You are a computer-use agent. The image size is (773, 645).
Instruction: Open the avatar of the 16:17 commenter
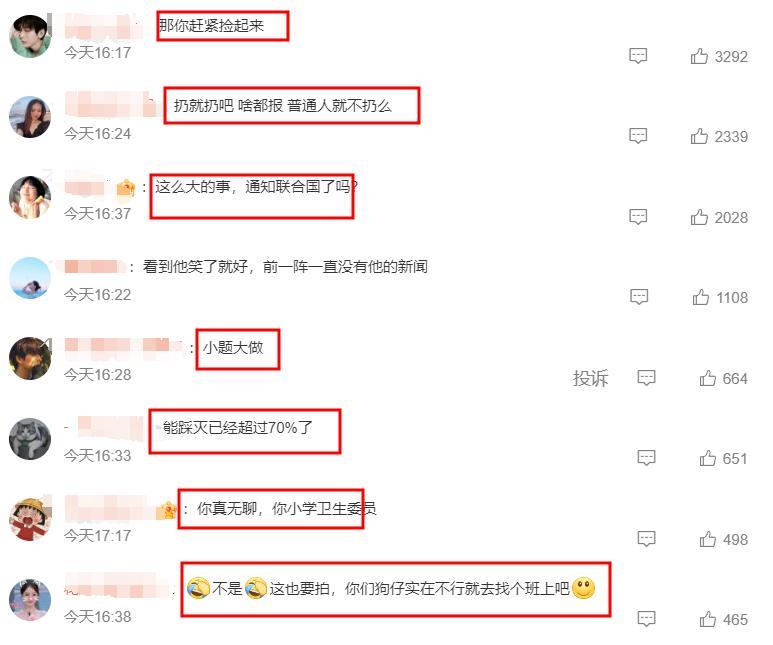(30, 36)
